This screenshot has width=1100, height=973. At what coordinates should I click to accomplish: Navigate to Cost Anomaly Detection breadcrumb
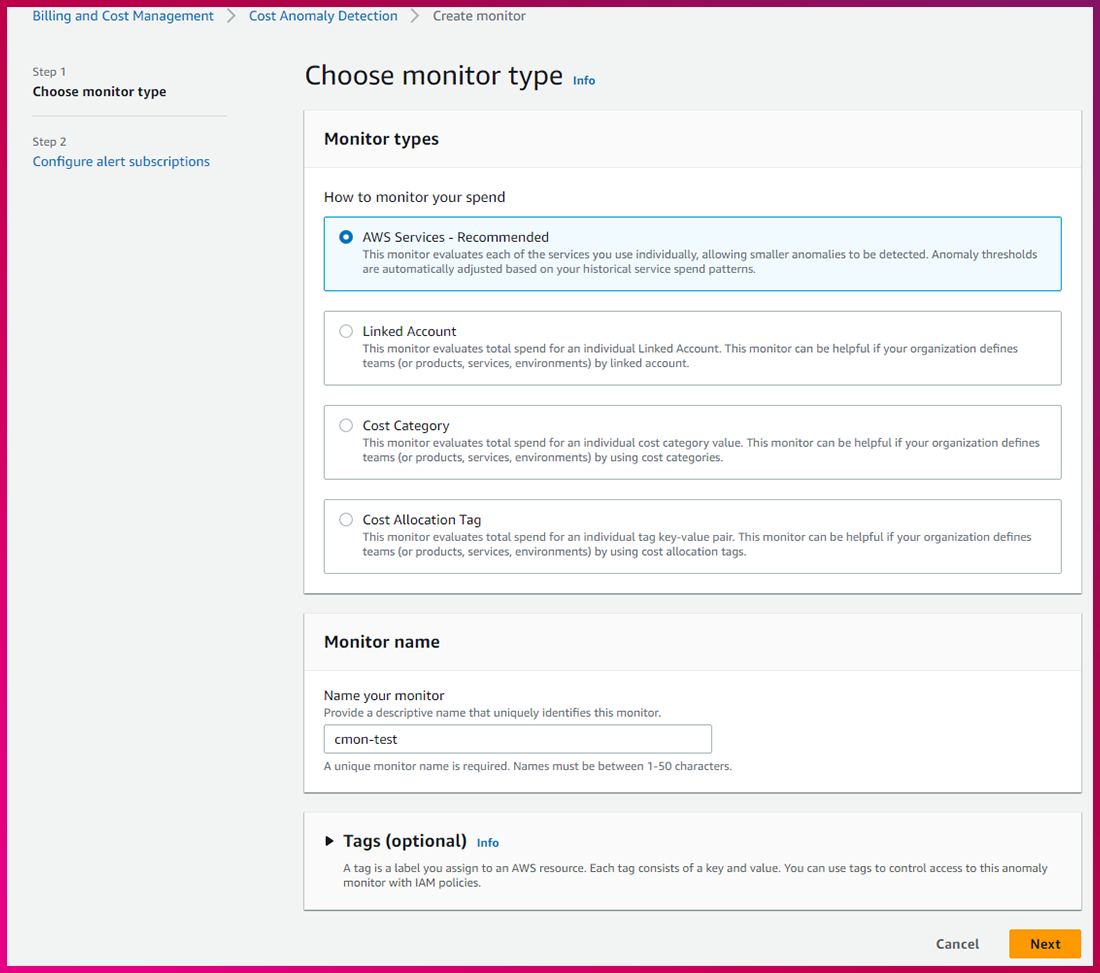pos(323,16)
